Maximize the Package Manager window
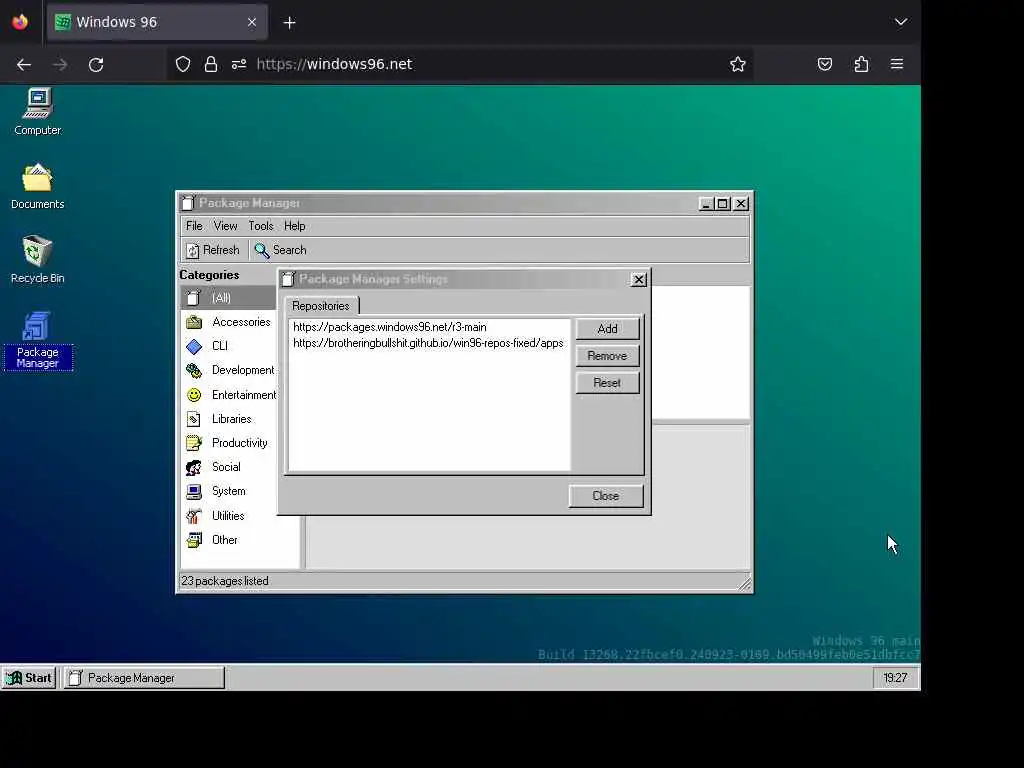This screenshot has height=768, width=1024. [723, 204]
